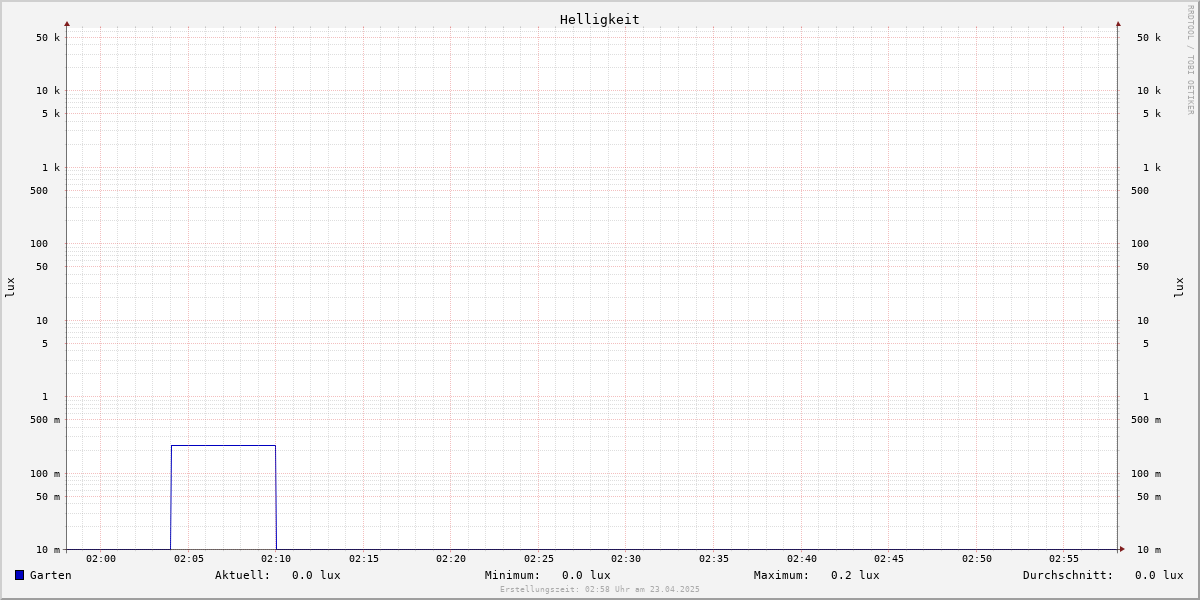Click the 02:25 time axis label
The height and width of the screenshot is (600, 1200).
coord(539,559)
